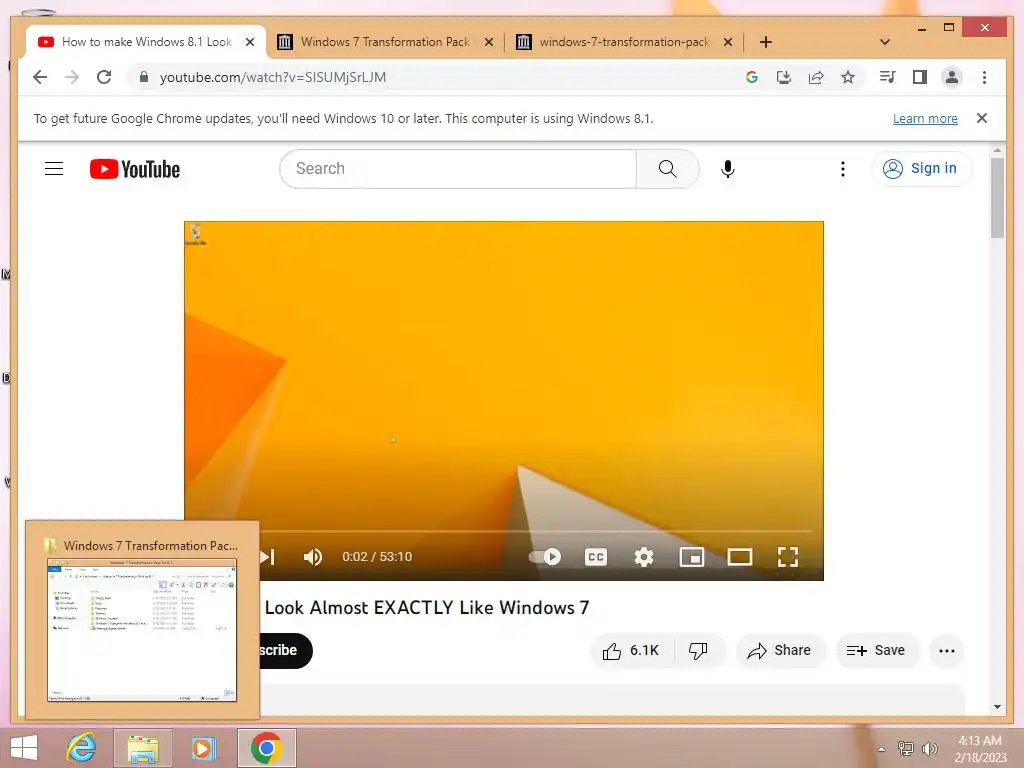Click the Subscribe button
The height and width of the screenshot is (768, 1024).
coord(285,650)
